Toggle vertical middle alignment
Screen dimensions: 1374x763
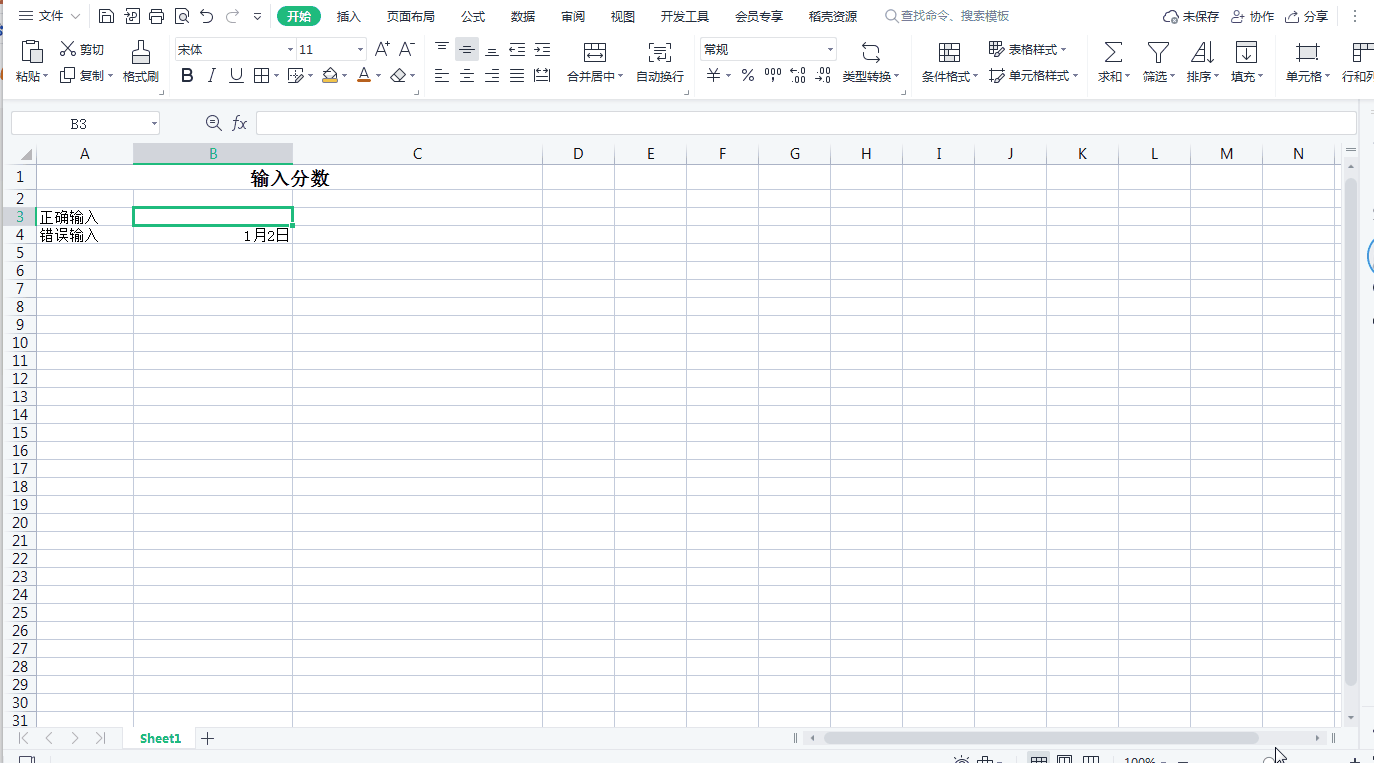467,49
